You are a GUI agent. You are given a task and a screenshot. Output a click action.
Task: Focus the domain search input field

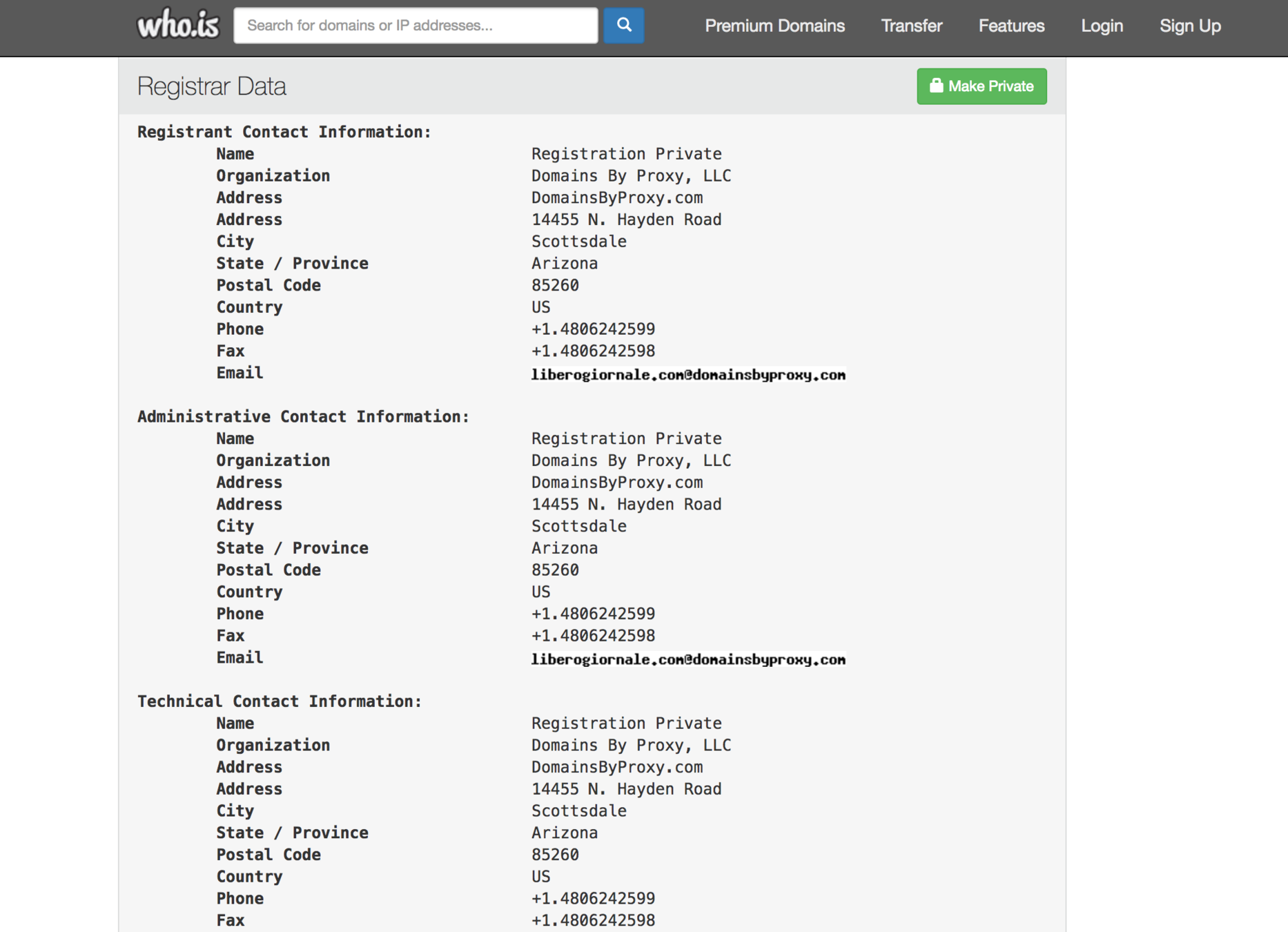pos(416,26)
